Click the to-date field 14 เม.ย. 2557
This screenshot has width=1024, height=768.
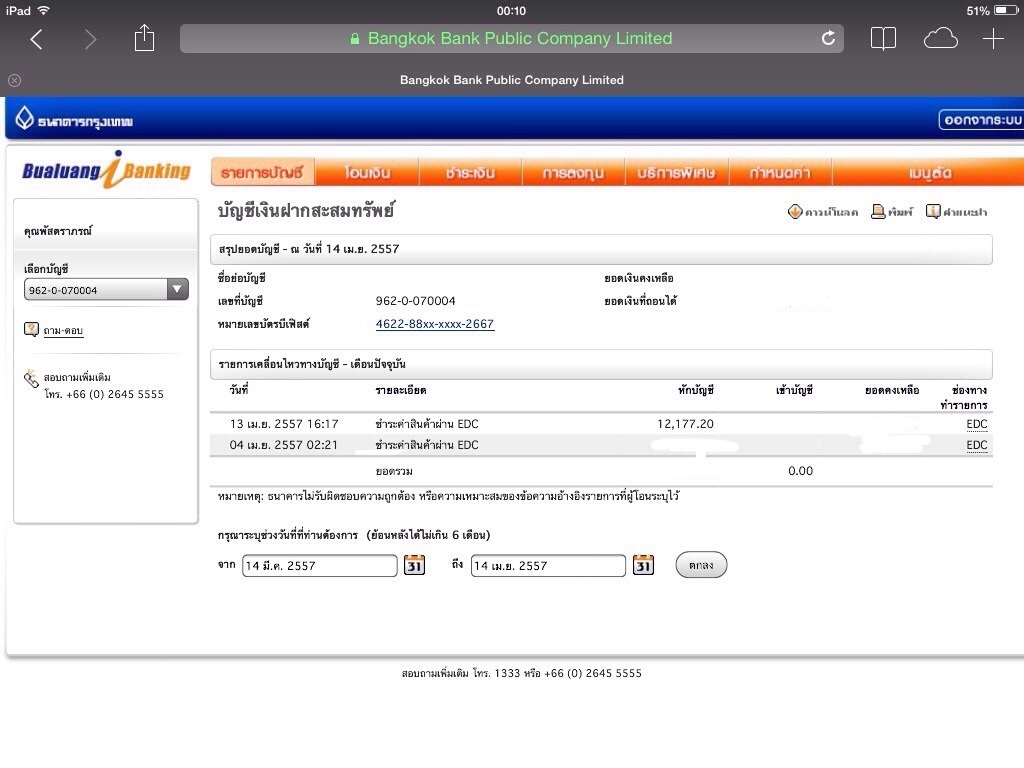pyautogui.click(x=548, y=566)
